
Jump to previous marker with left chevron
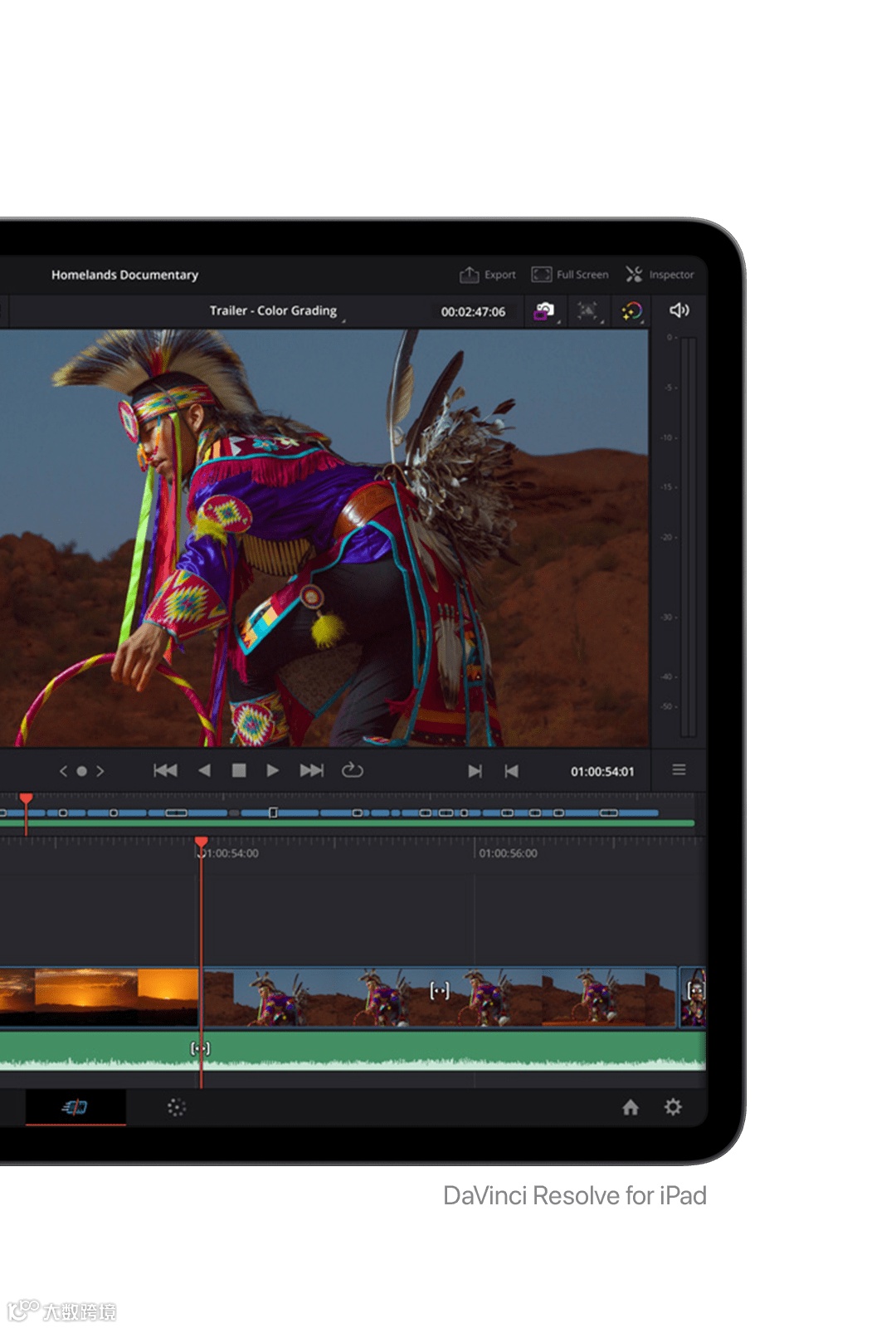pyautogui.click(x=63, y=771)
